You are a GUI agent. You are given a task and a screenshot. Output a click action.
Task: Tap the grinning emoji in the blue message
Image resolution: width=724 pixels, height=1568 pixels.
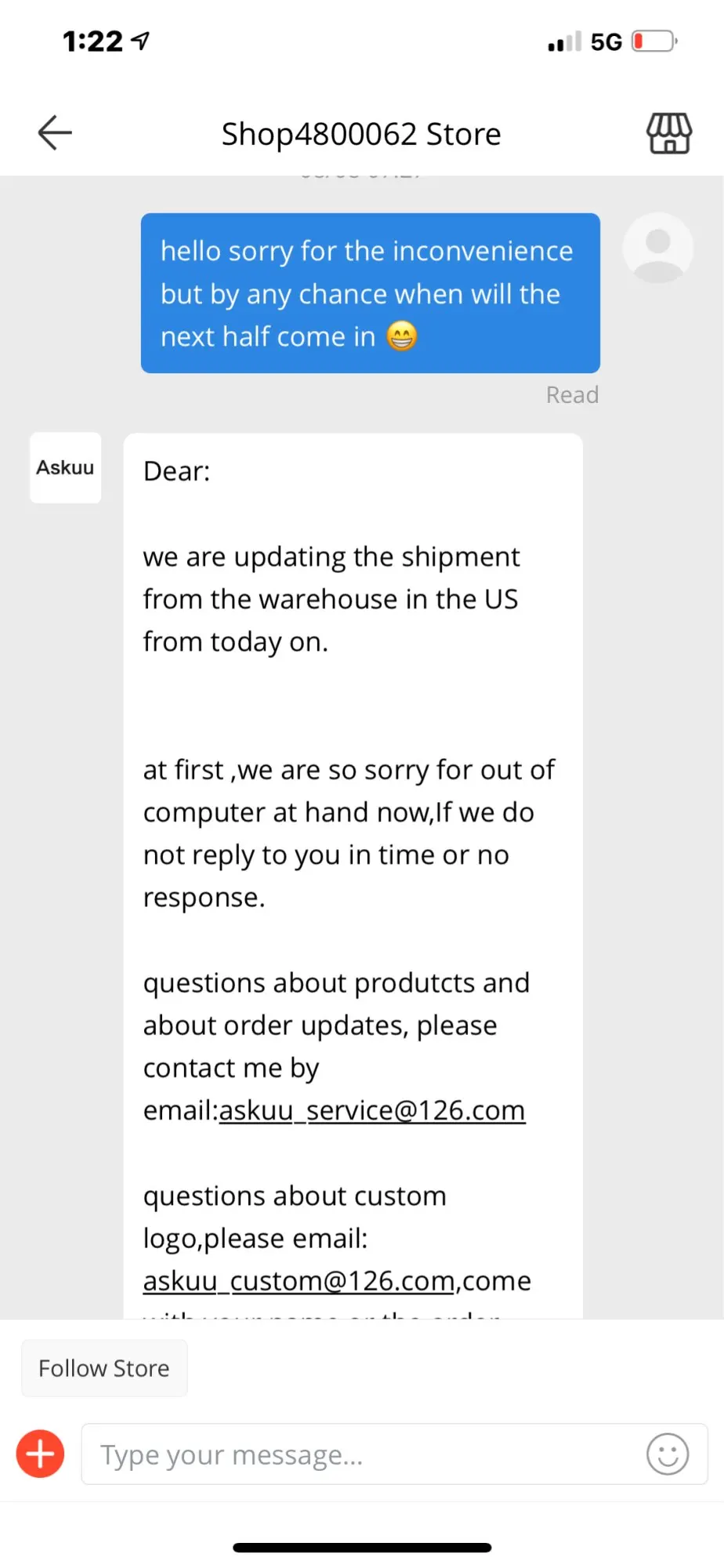(x=402, y=336)
